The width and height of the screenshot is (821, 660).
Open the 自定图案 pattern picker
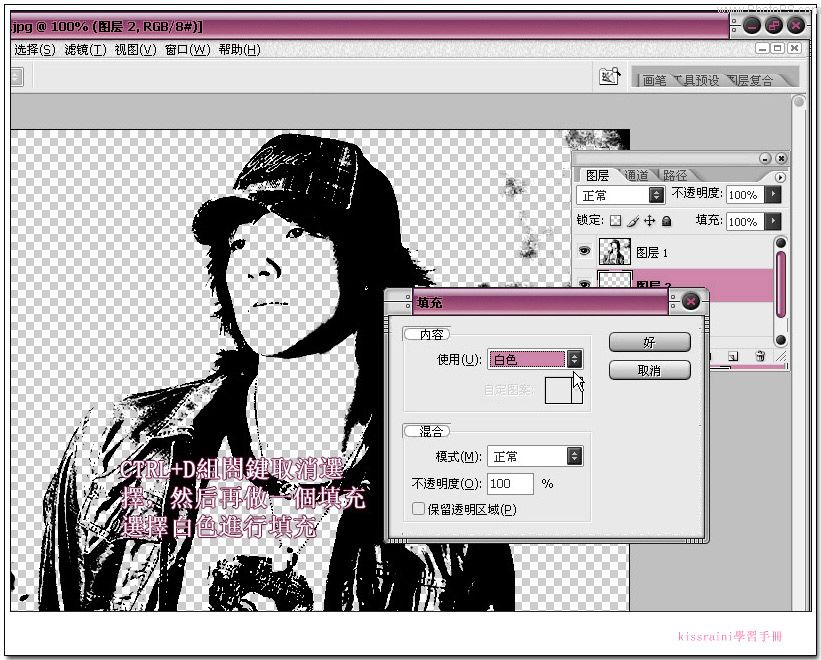click(563, 390)
